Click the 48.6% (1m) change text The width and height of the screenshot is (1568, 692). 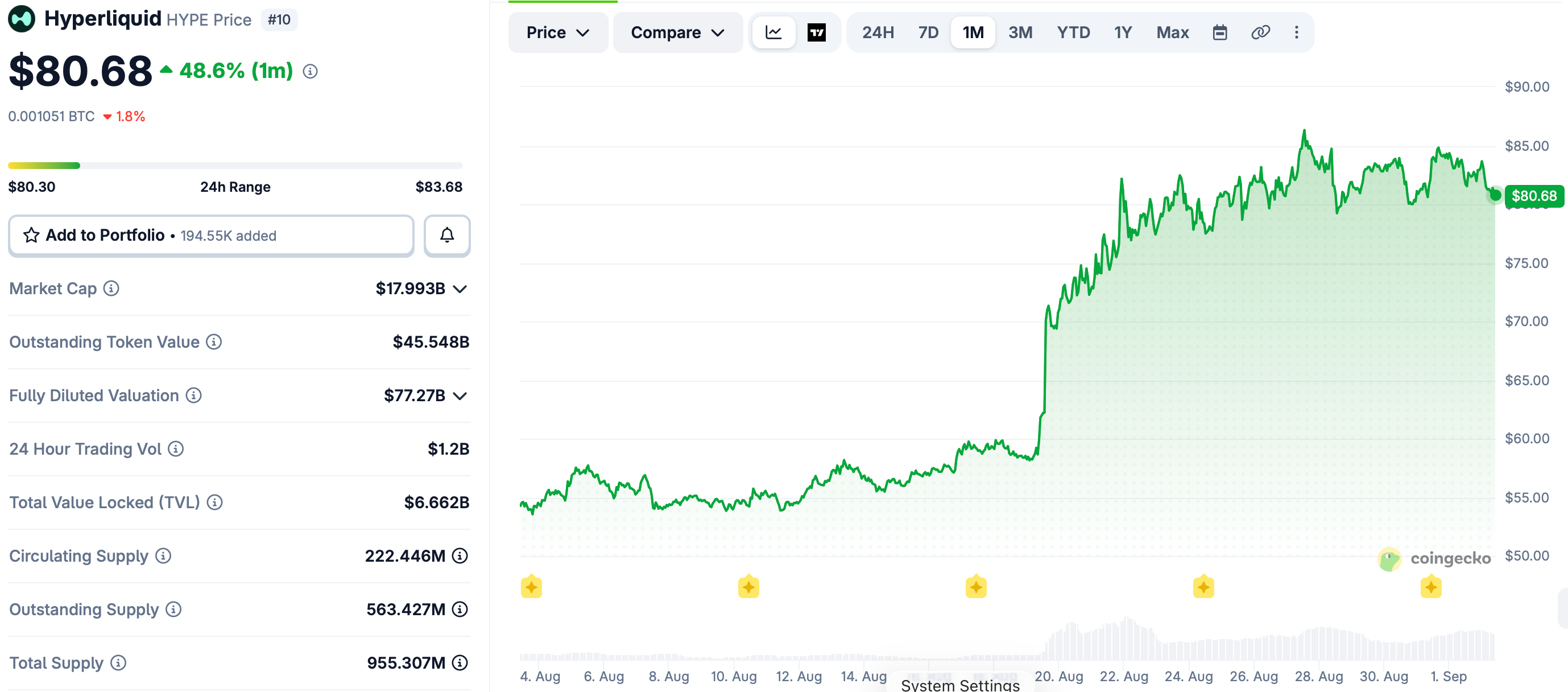pyautogui.click(x=236, y=71)
